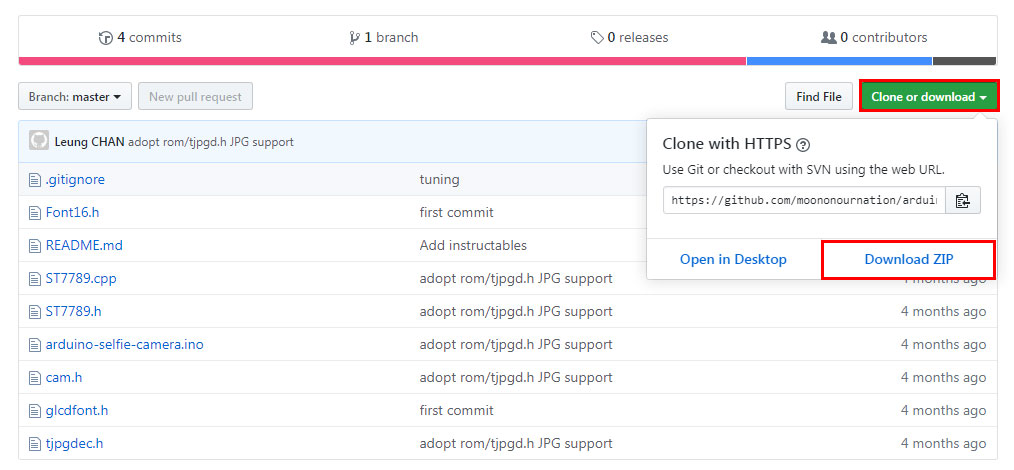The height and width of the screenshot is (470, 1014).
Task: Open the Branch: master dropdown
Action: coord(75,97)
